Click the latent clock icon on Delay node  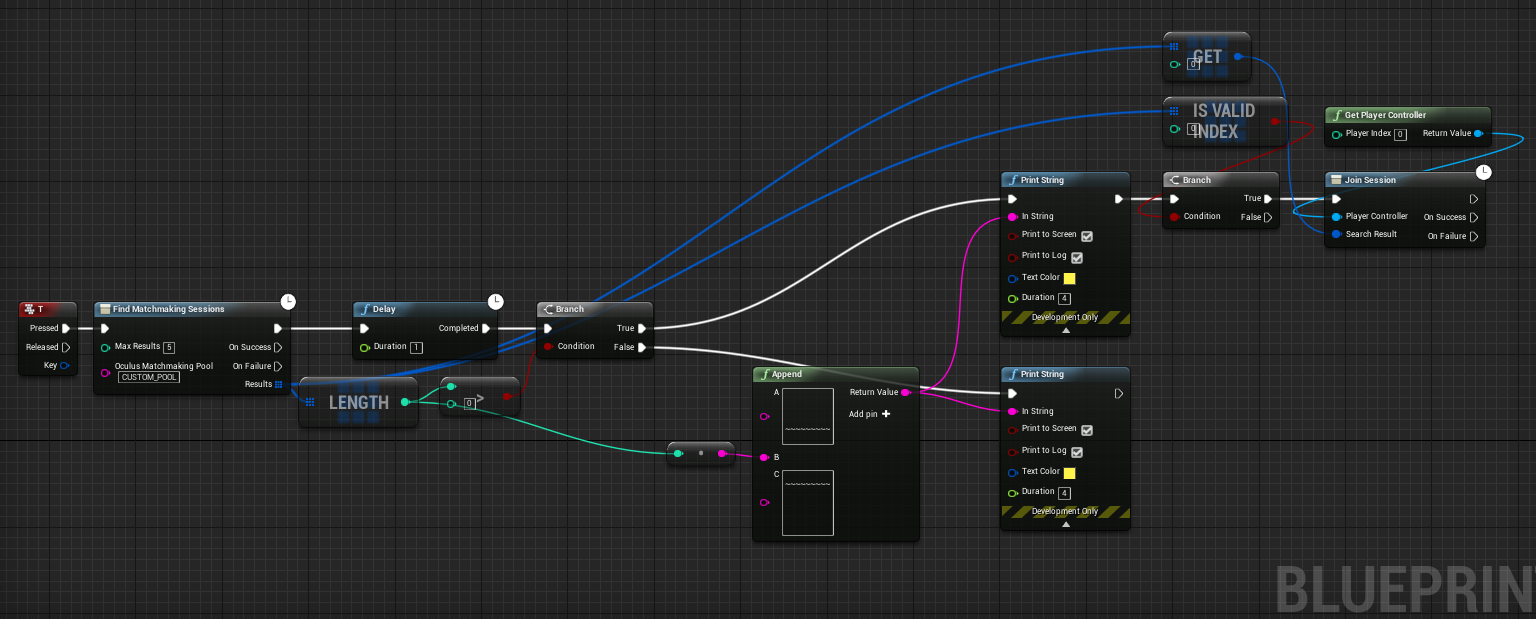click(x=495, y=301)
